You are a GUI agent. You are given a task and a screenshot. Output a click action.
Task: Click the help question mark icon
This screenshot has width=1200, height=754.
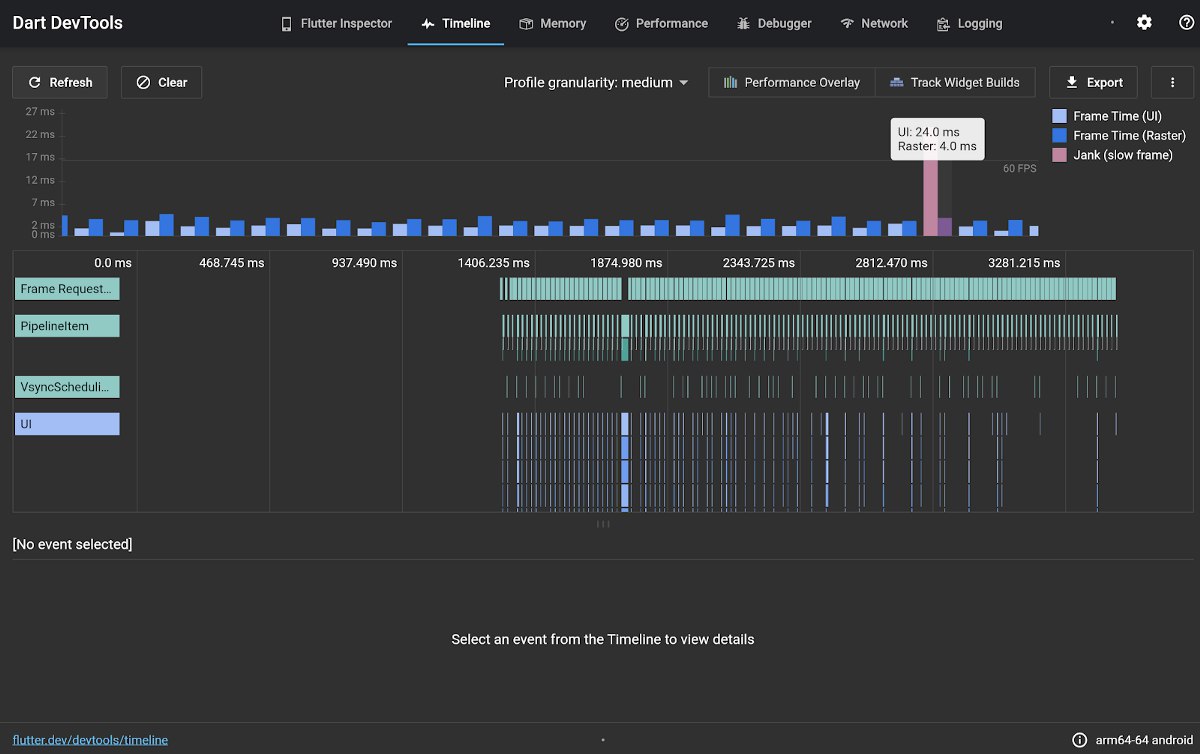(x=1187, y=23)
